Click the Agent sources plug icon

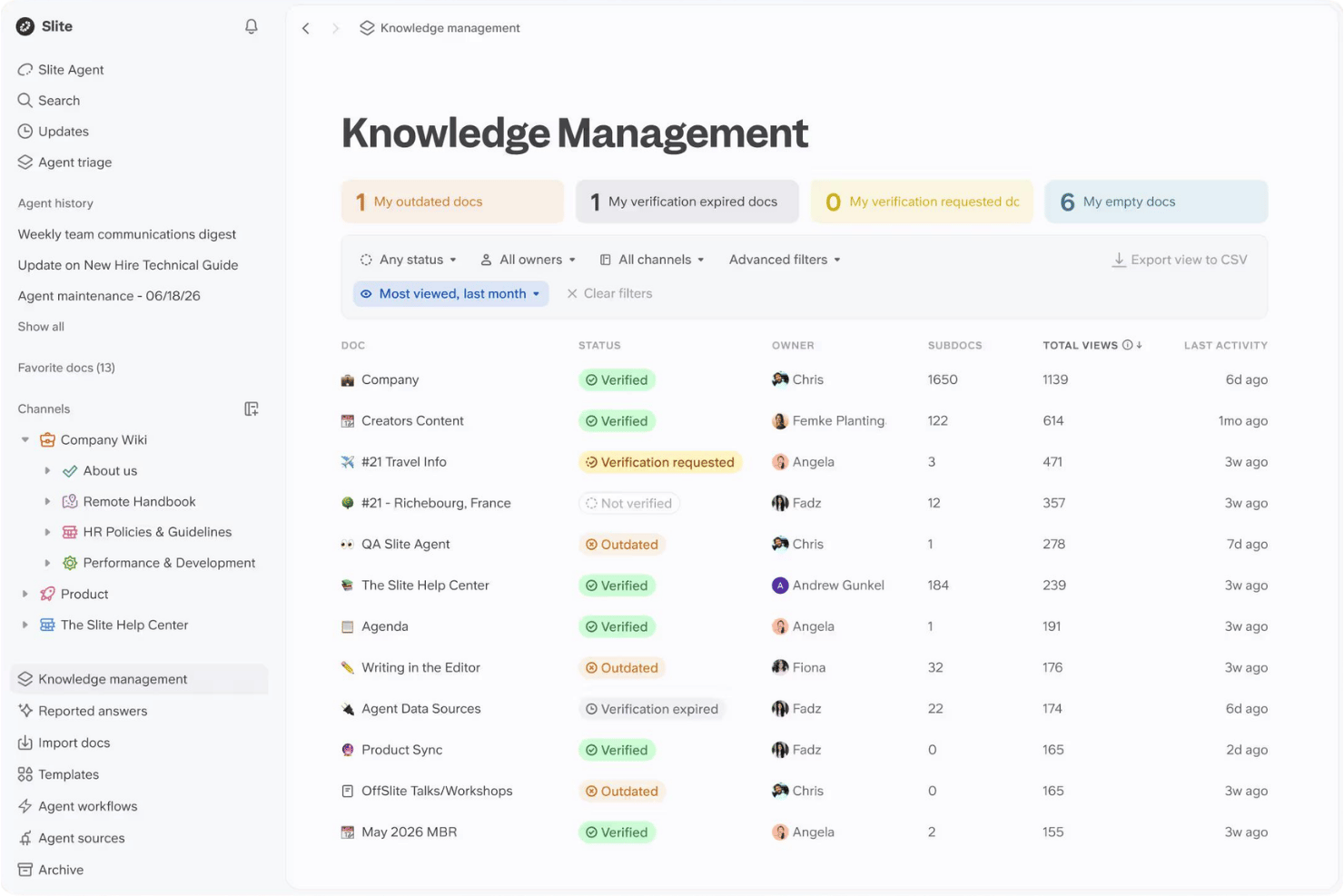[x=25, y=838]
